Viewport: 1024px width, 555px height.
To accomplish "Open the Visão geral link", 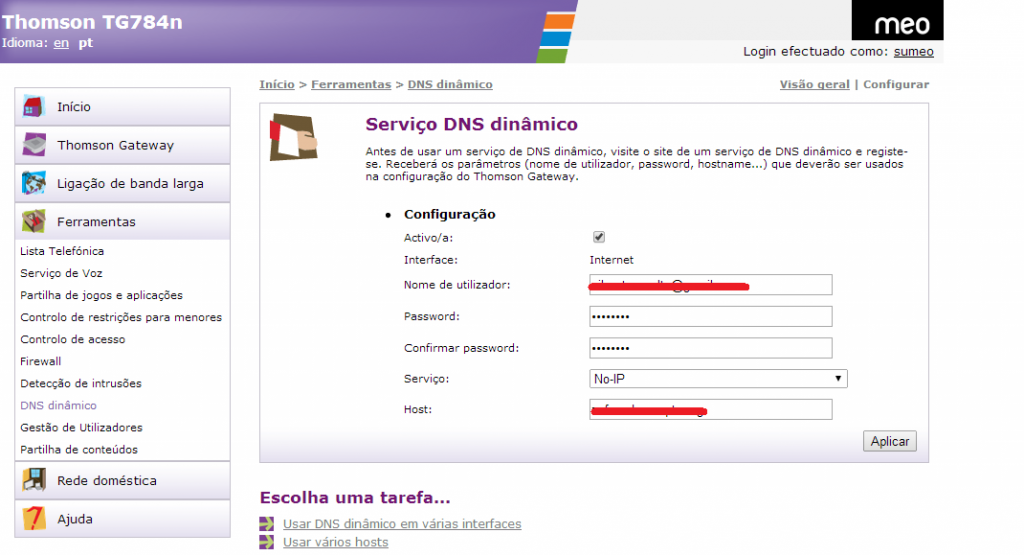I will (814, 85).
